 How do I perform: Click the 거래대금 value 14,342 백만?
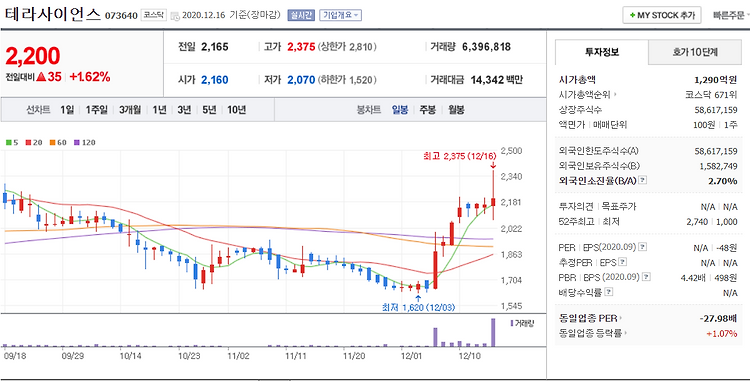tap(496, 80)
